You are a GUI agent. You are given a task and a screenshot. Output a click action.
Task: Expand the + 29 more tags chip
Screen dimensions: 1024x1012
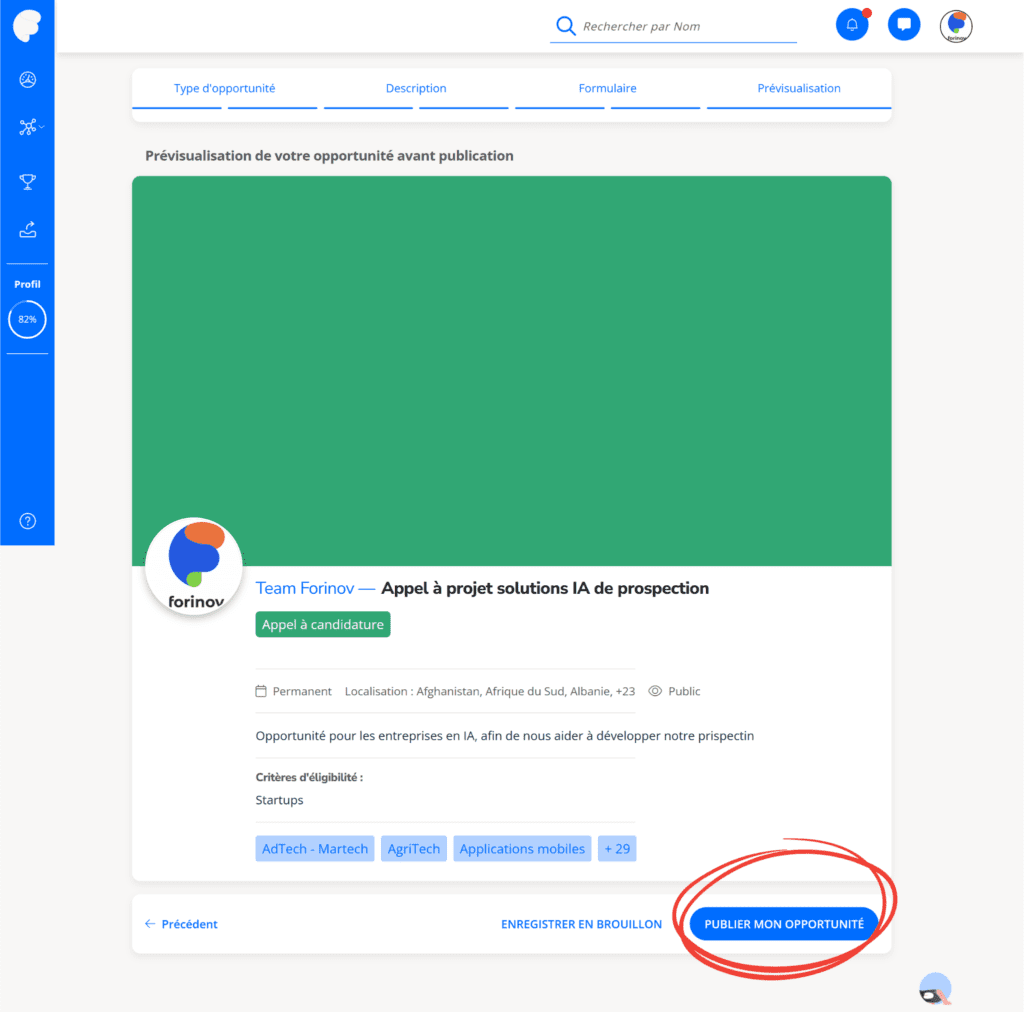click(617, 849)
